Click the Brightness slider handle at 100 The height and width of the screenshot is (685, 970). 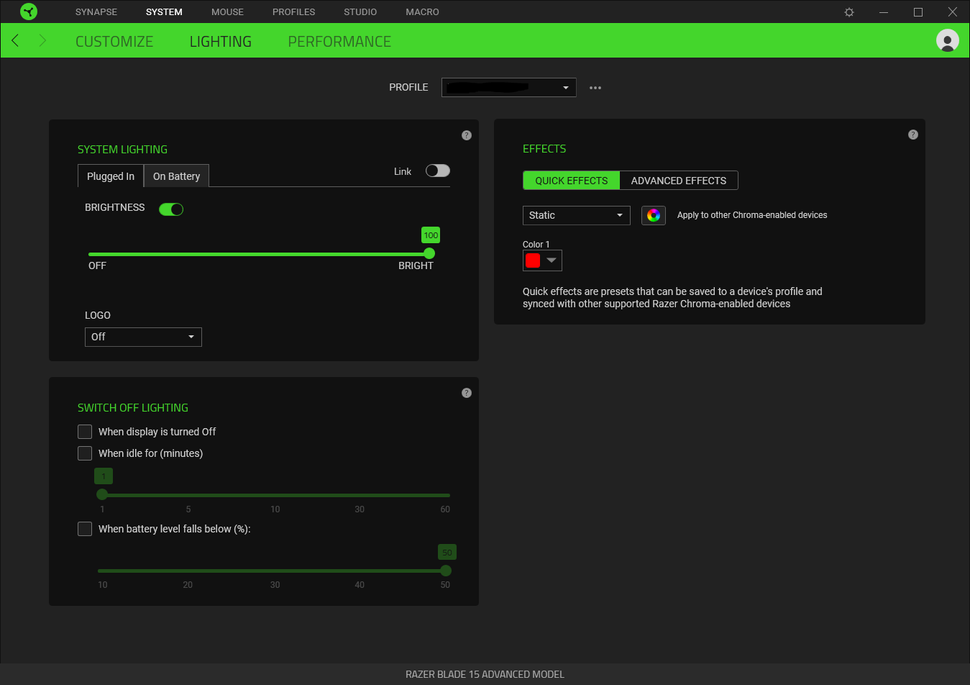click(x=429, y=254)
